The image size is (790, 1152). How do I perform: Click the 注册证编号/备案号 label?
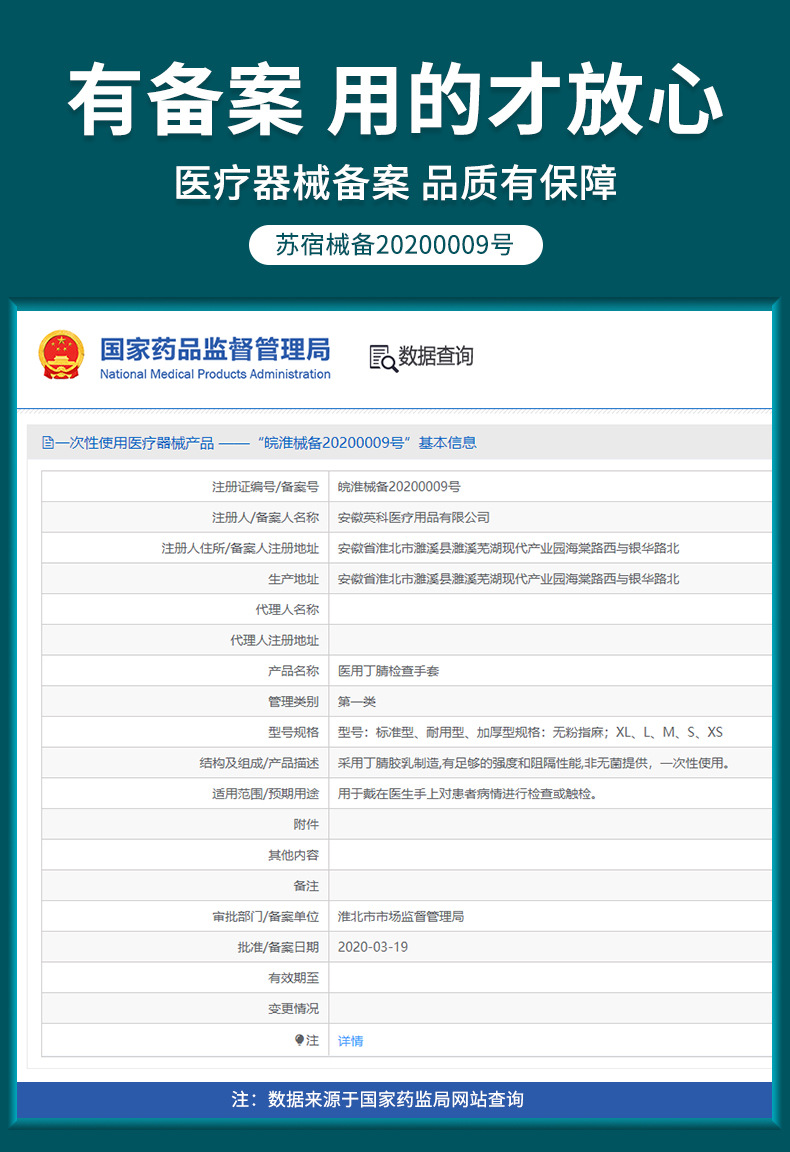(x=265, y=486)
